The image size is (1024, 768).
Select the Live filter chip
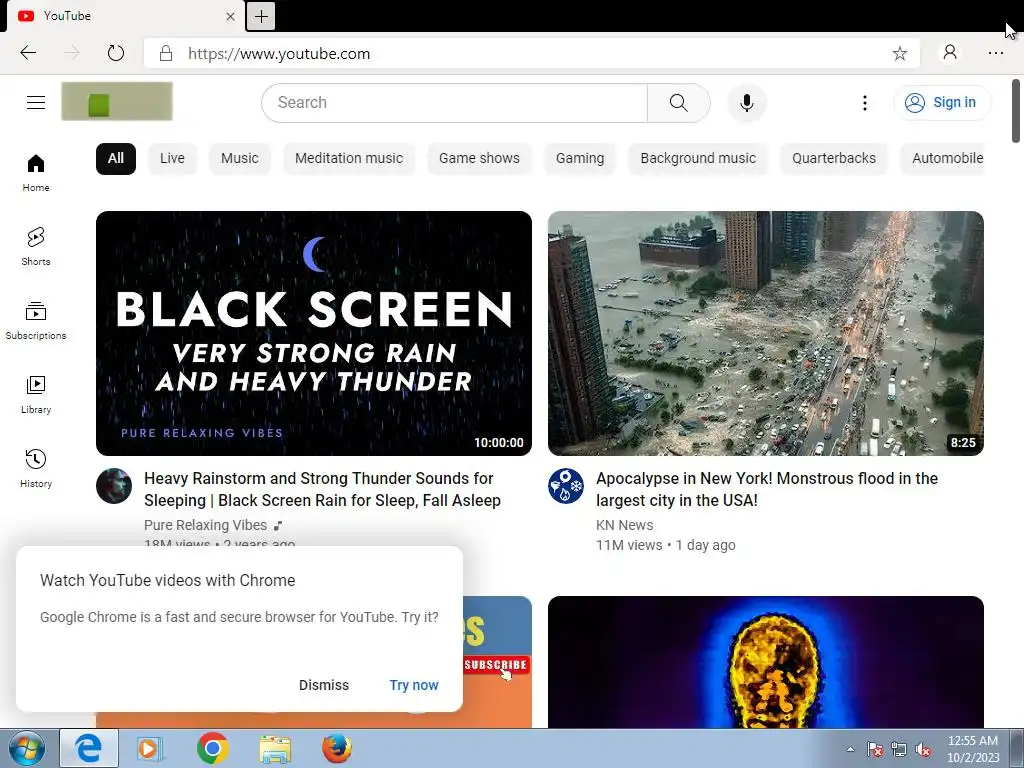point(172,159)
